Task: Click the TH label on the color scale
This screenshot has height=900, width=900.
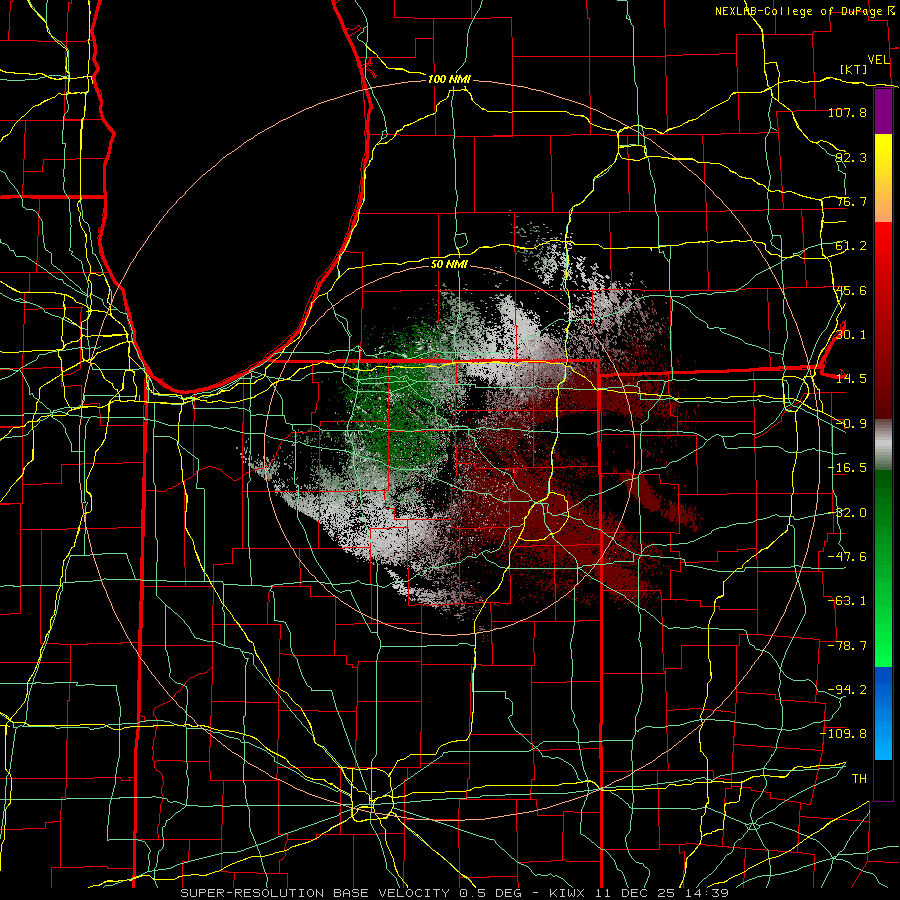Action: pyautogui.click(x=859, y=779)
